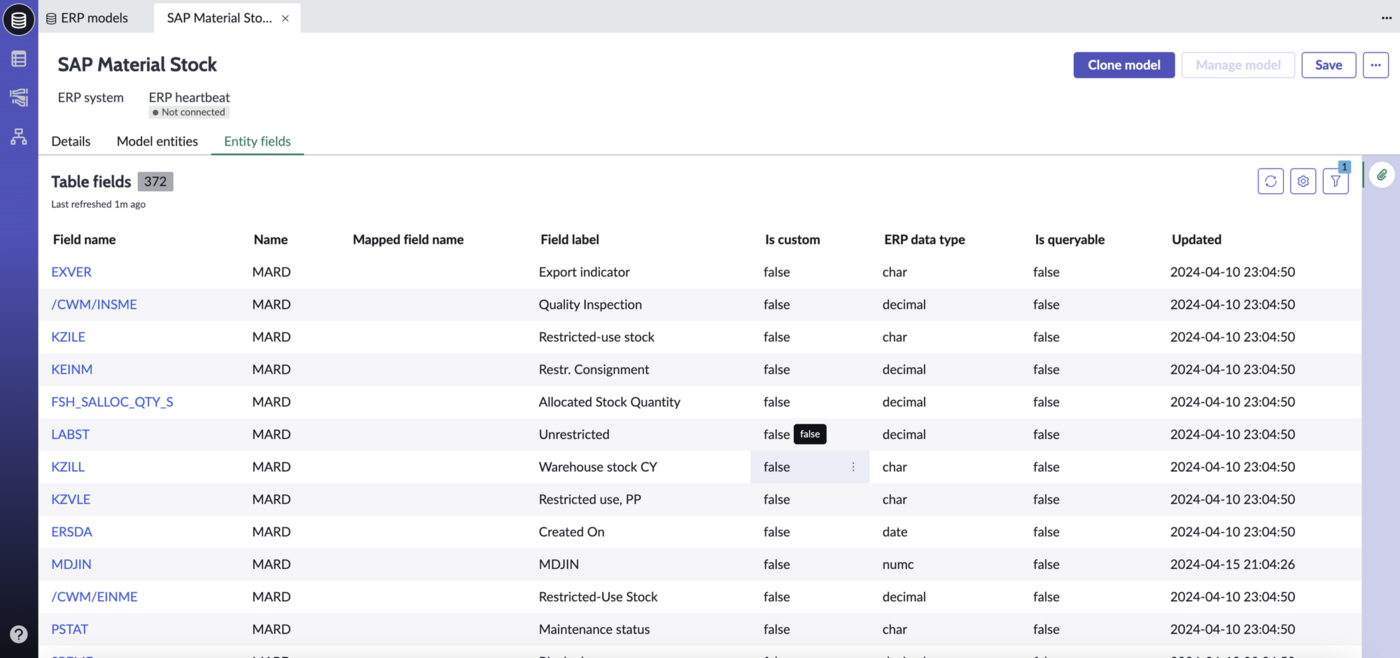Select the numc data type cell
This screenshot has height=658, width=1400.
point(898,564)
